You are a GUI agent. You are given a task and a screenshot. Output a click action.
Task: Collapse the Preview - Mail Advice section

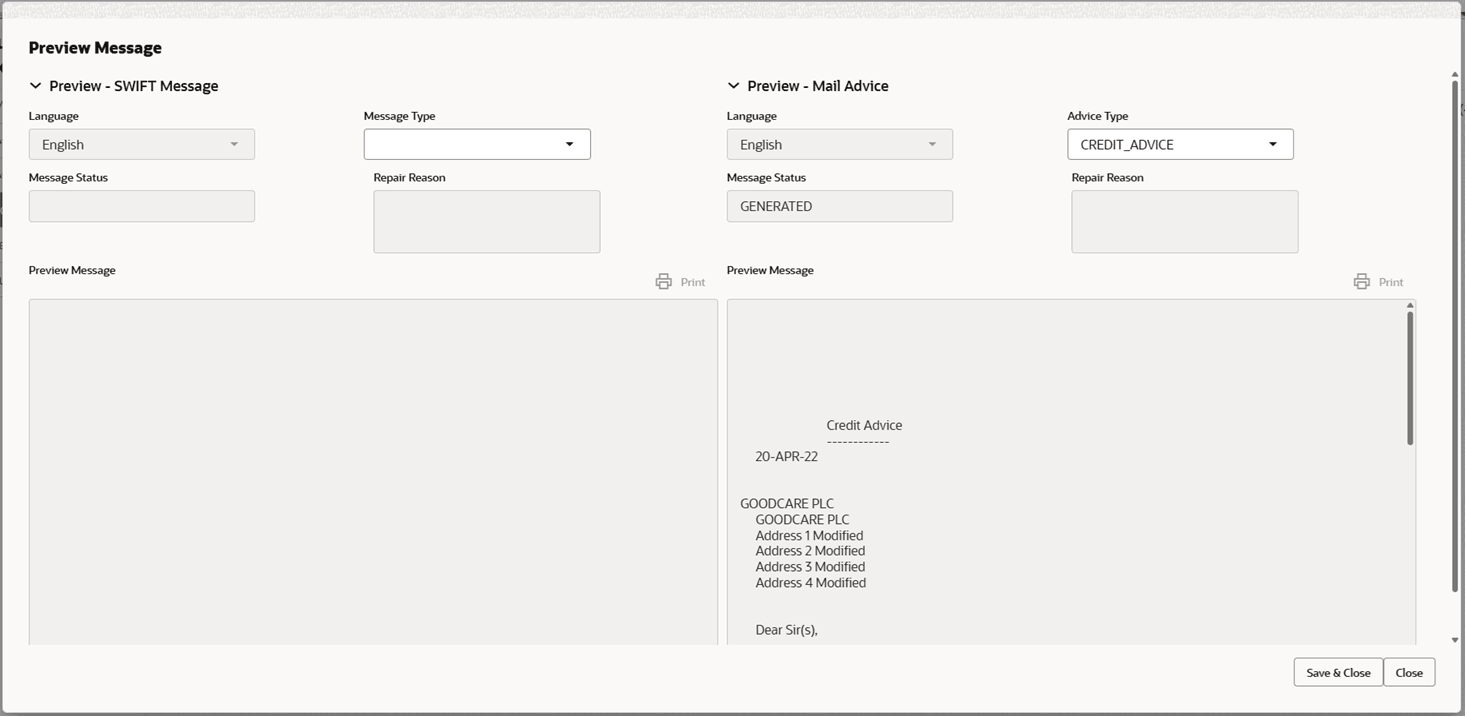click(734, 86)
